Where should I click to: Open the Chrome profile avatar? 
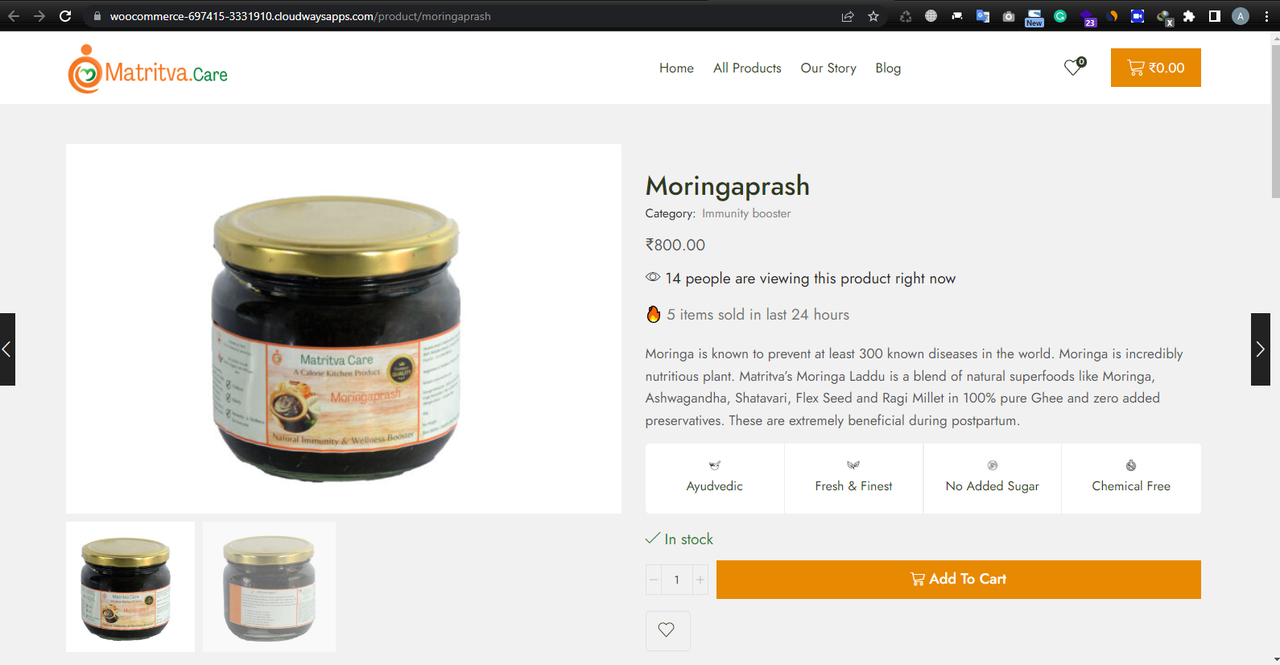click(x=1240, y=16)
